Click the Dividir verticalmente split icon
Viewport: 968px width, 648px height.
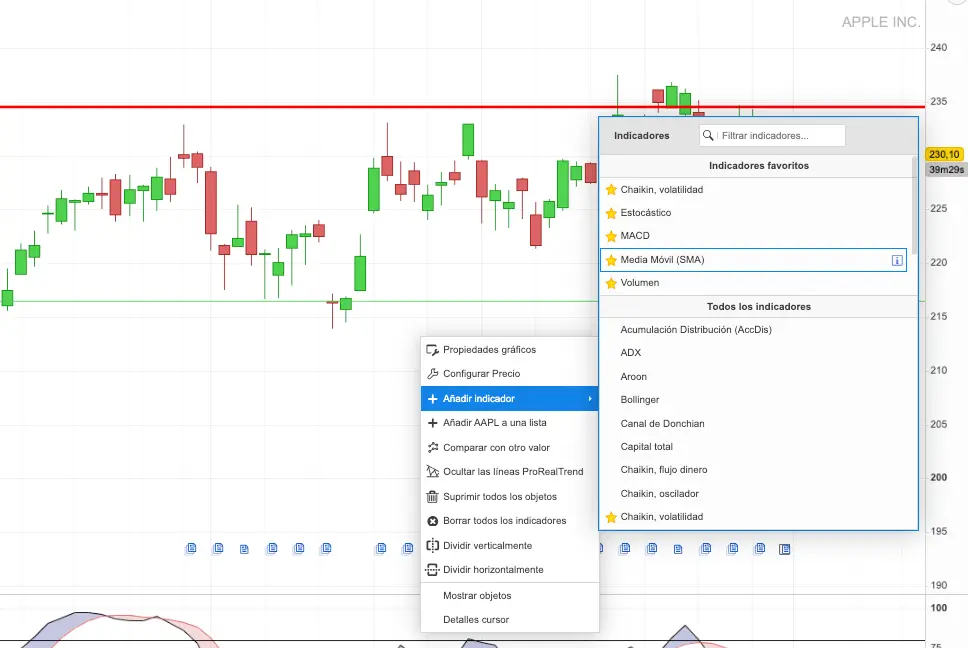[433, 546]
